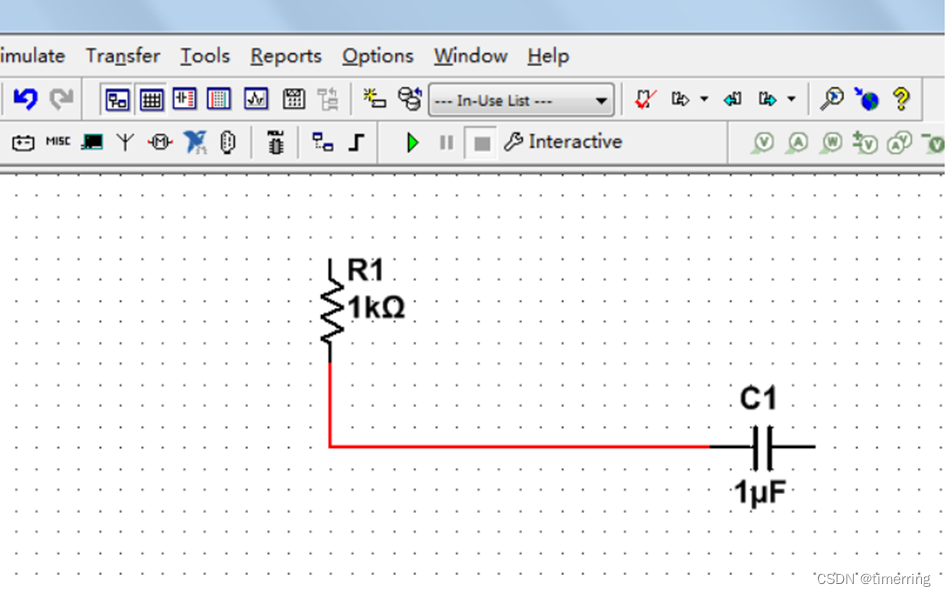Pause the running simulation
Image resolution: width=946 pixels, height=596 pixels.
tap(446, 143)
